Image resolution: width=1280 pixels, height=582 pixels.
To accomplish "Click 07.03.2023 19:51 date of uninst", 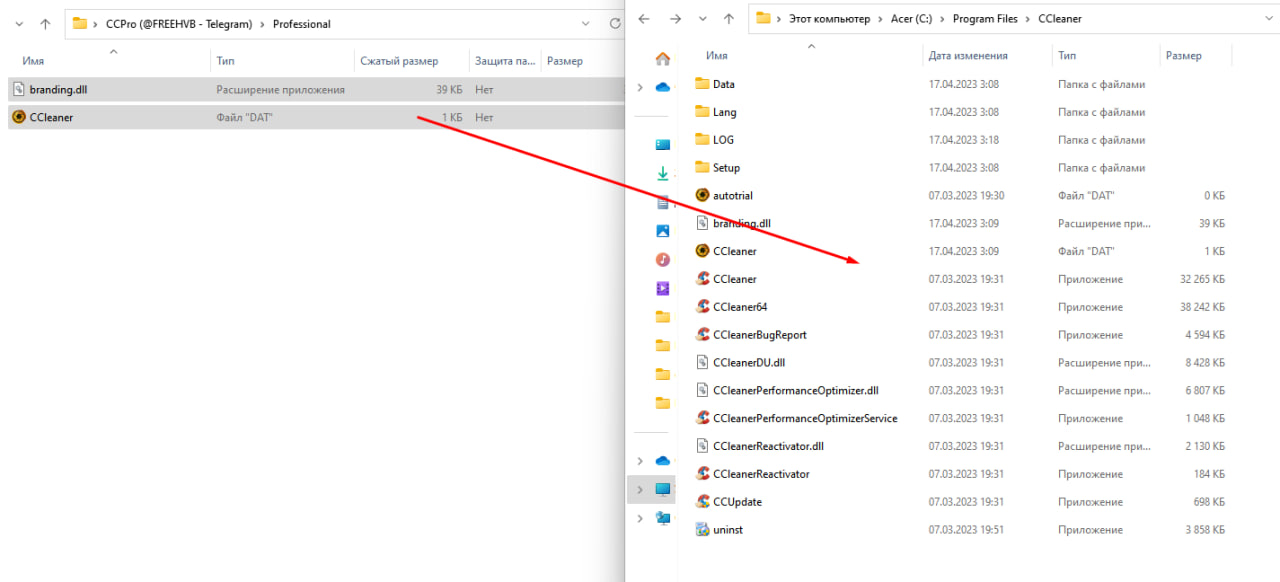I will point(966,530).
